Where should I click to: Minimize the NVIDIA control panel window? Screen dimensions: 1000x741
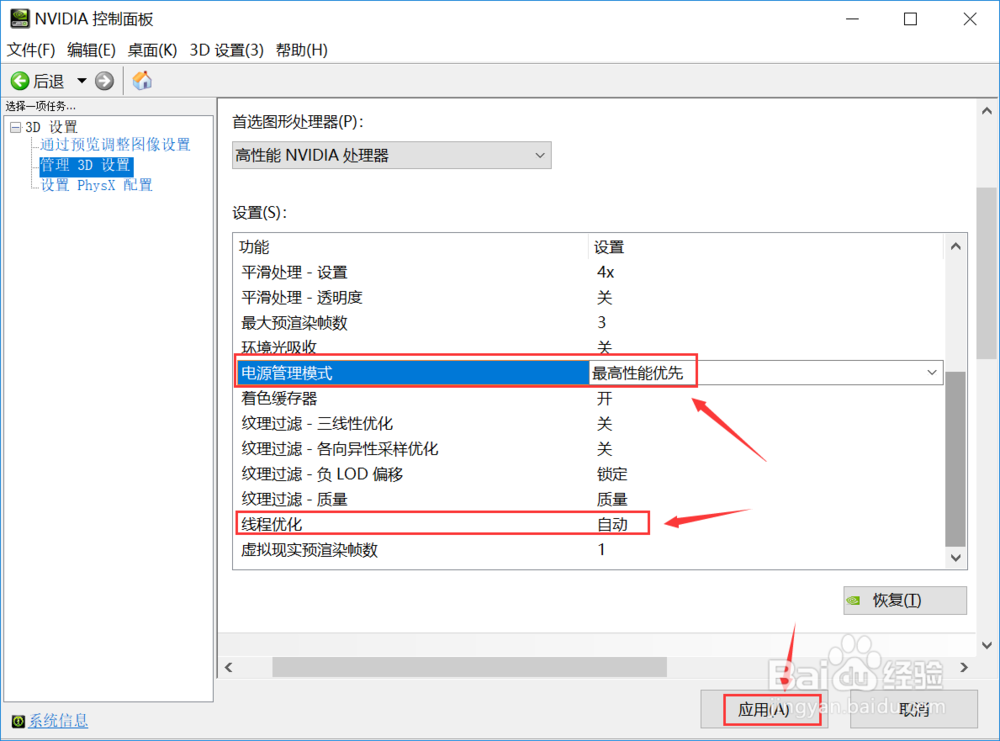click(x=852, y=19)
